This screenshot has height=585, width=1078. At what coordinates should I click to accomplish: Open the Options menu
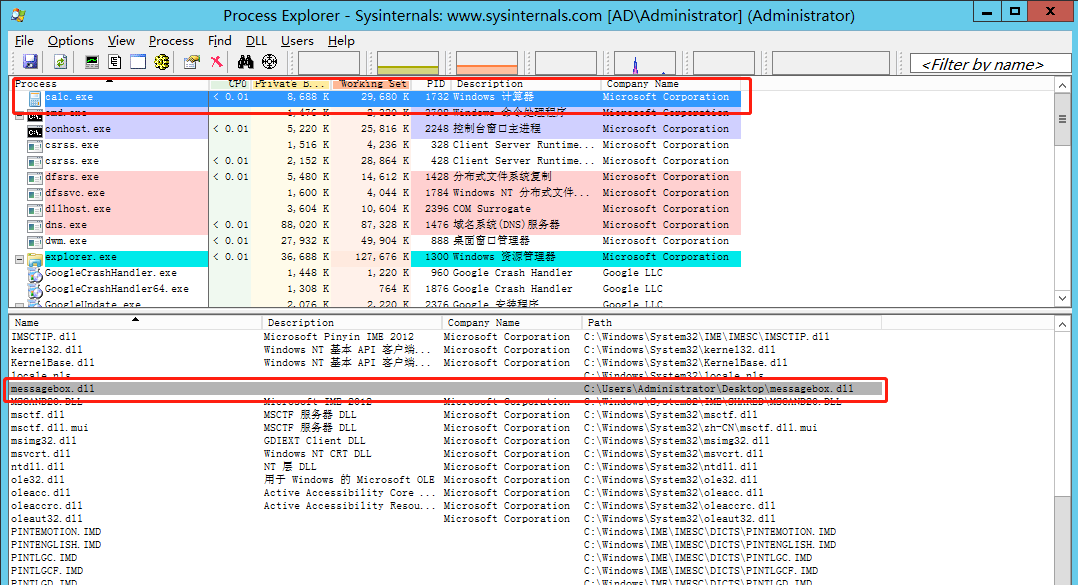coord(71,41)
